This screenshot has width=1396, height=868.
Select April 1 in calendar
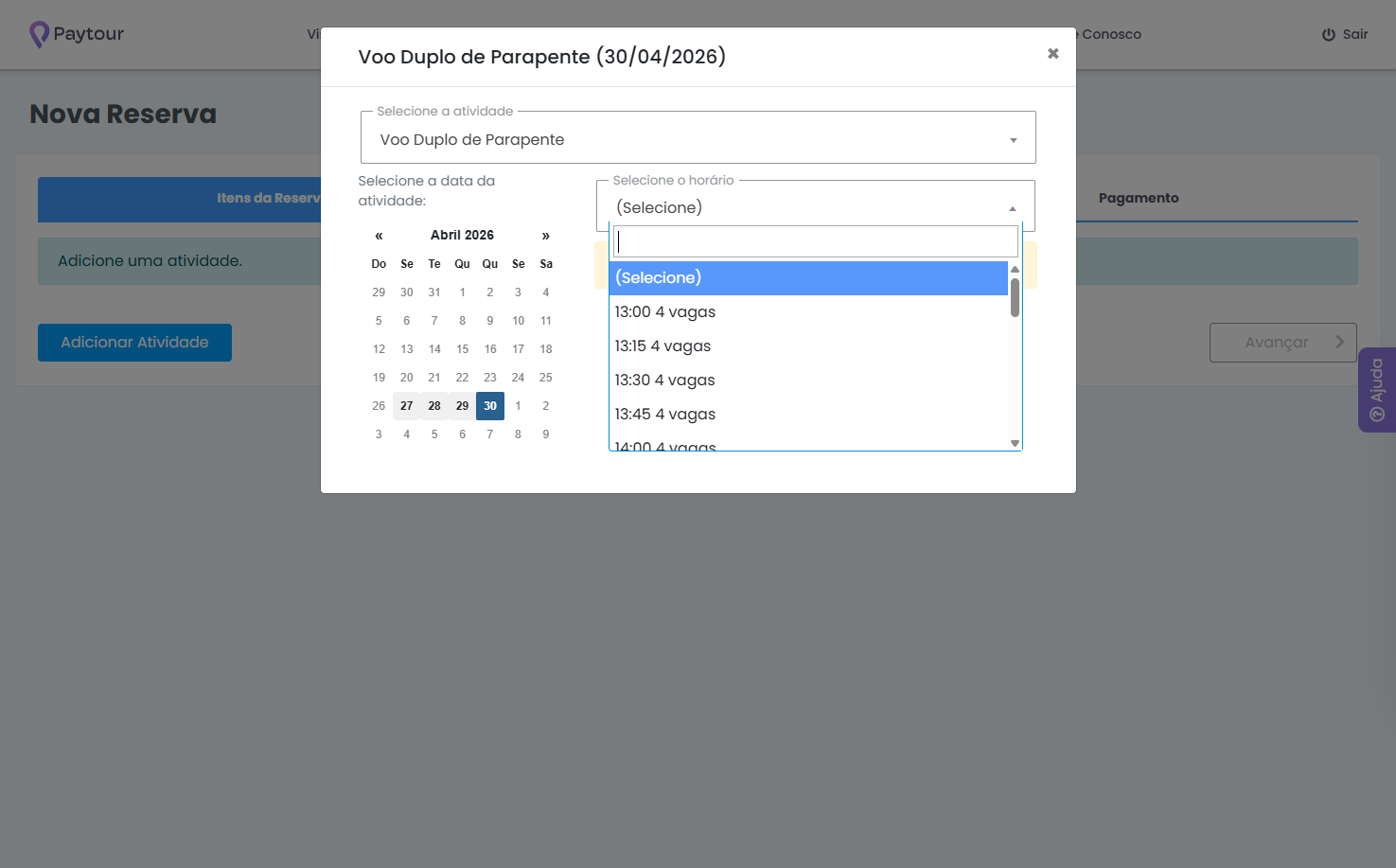tap(462, 292)
